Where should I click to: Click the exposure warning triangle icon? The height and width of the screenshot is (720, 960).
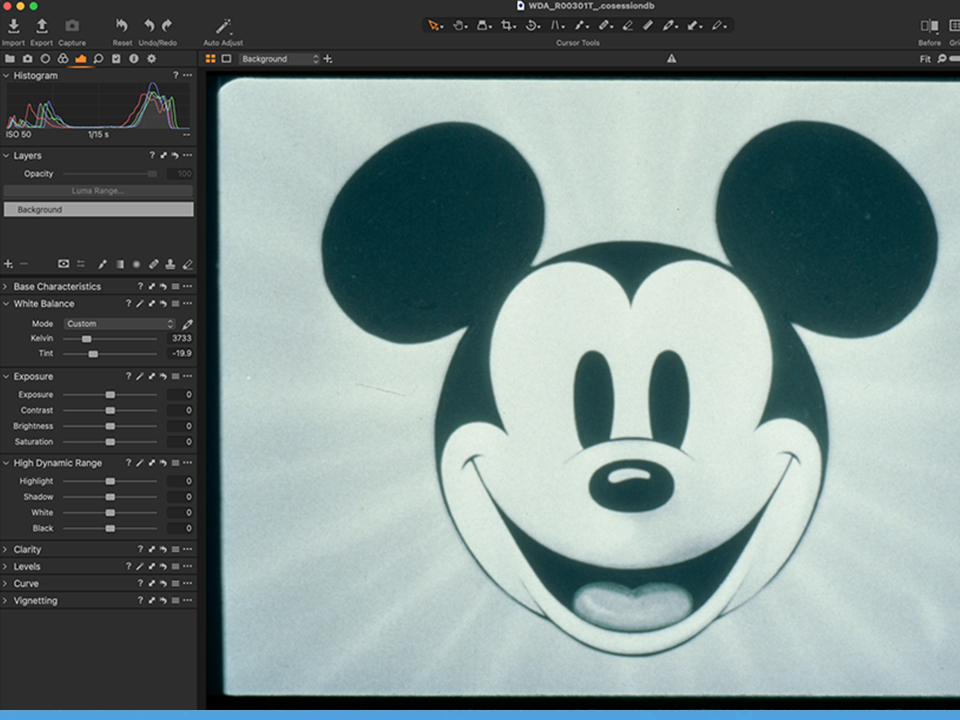pos(672,59)
